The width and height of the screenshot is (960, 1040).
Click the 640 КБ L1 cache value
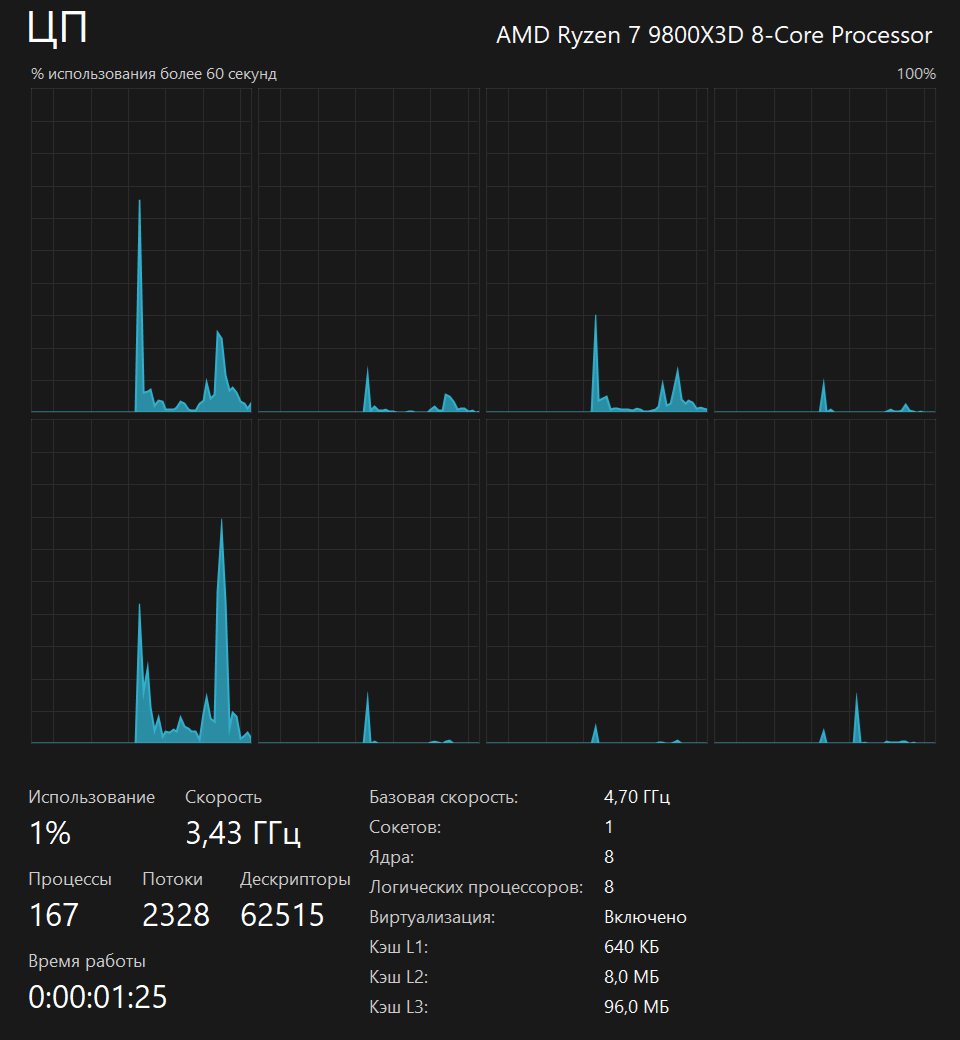632,947
